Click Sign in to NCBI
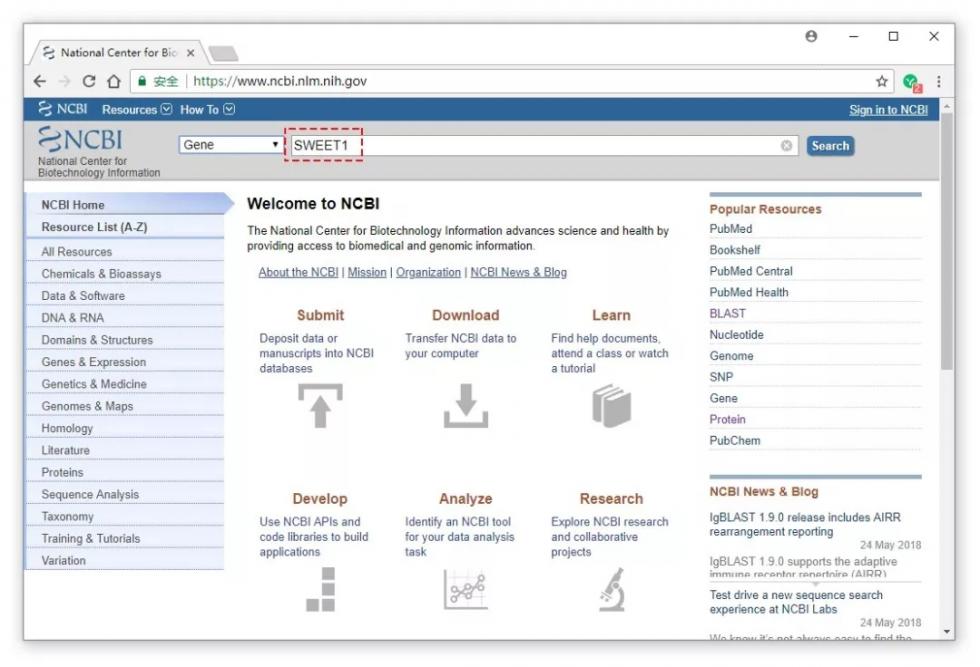 click(888, 110)
